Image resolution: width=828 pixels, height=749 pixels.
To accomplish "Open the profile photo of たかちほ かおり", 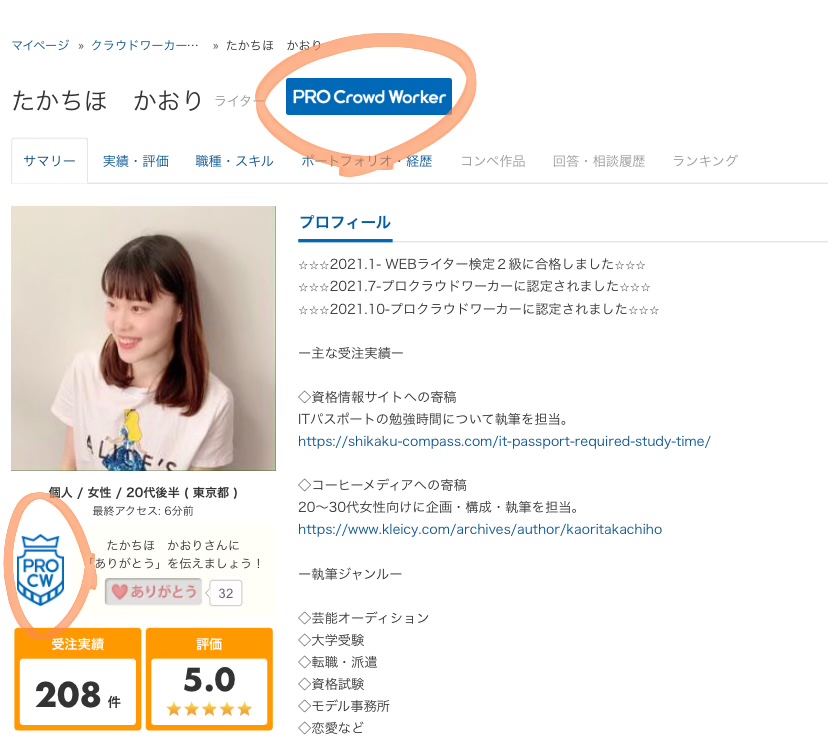I will (x=144, y=338).
